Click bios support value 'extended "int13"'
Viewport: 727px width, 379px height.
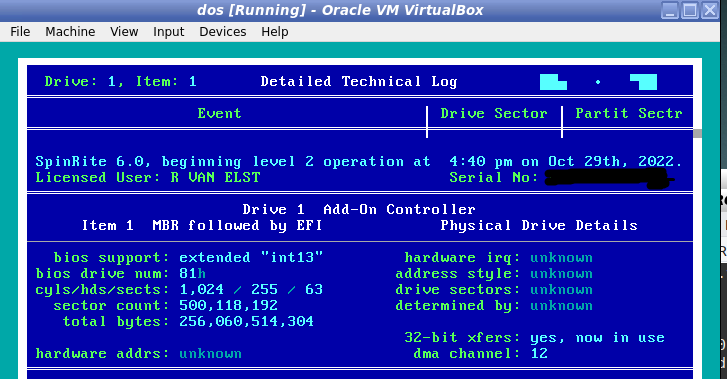pos(251,257)
